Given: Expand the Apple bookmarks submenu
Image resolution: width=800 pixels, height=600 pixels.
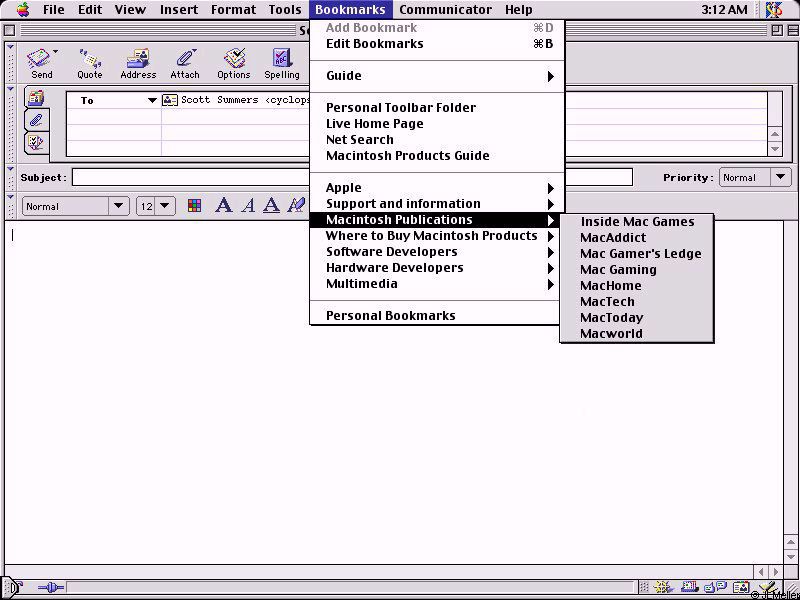Looking at the screenshot, I should pos(437,188).
